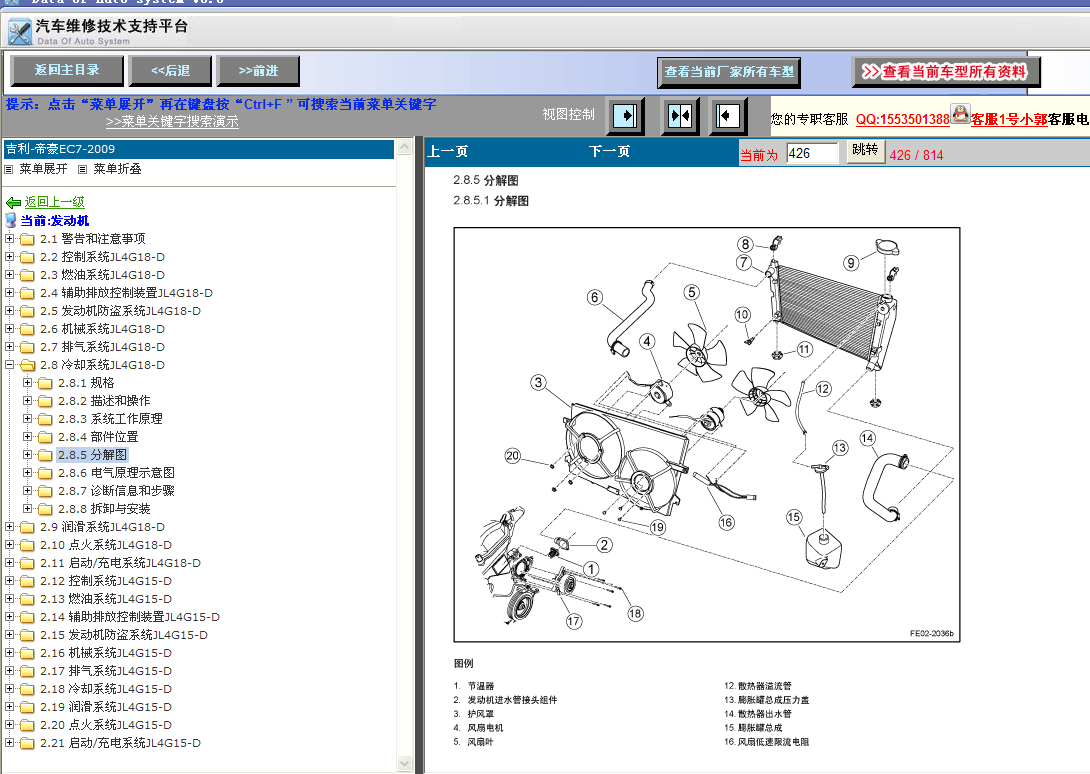Click the 426 / 814 page count text
Viewport: 1090px width, 774px height.
(x=916, y=155)
